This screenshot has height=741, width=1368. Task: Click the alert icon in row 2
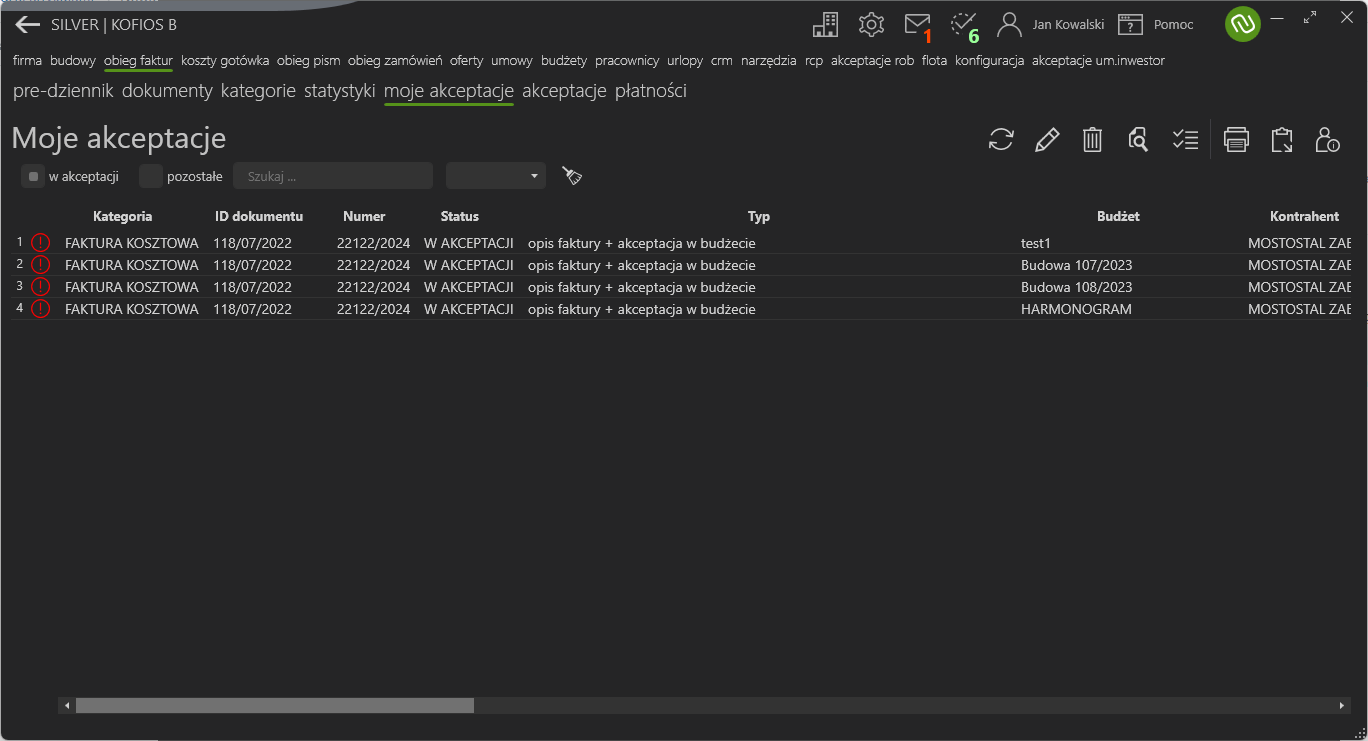click(x=40, y=264)
